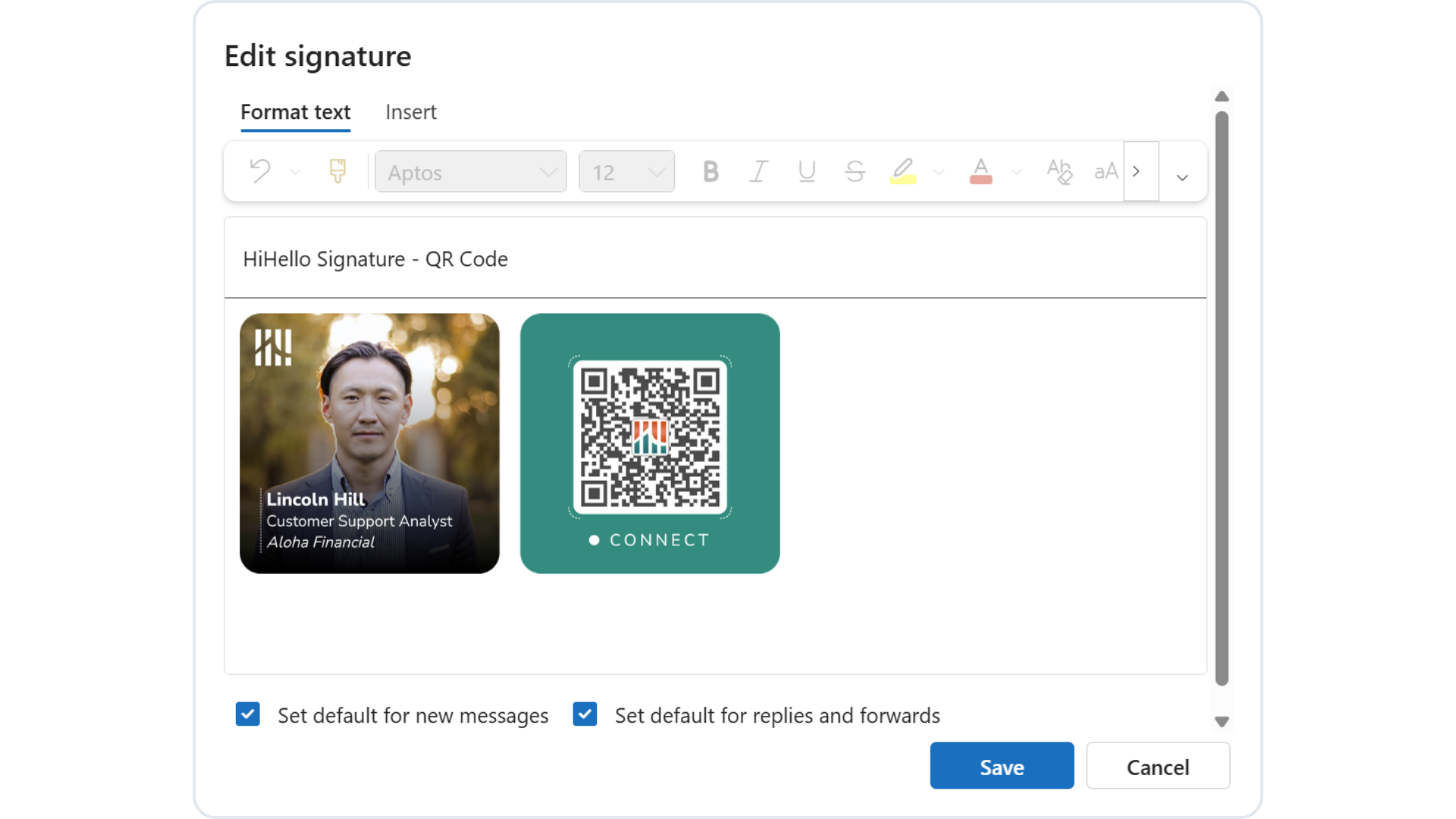The height and width of the screenshot is (819, 1456).
Task: Select the QR code Connect image
Action: click(x=650, y=444)
